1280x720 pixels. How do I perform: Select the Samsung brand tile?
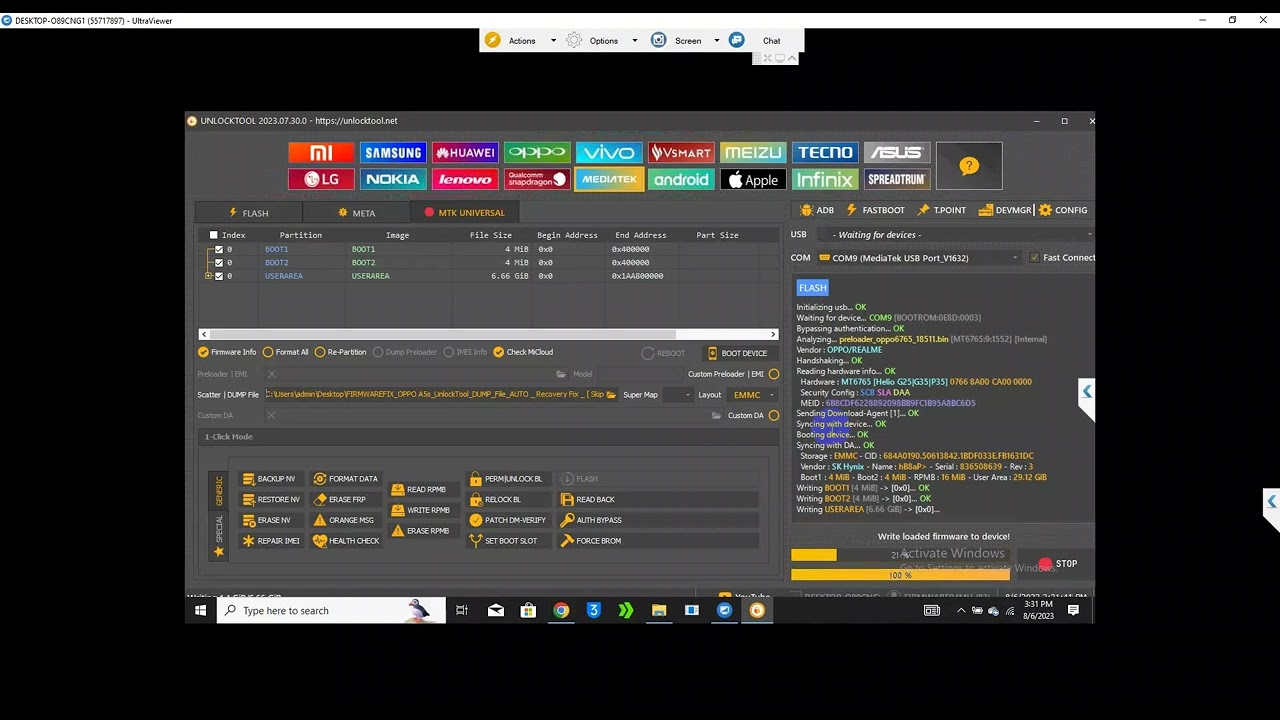click(393, 153)
